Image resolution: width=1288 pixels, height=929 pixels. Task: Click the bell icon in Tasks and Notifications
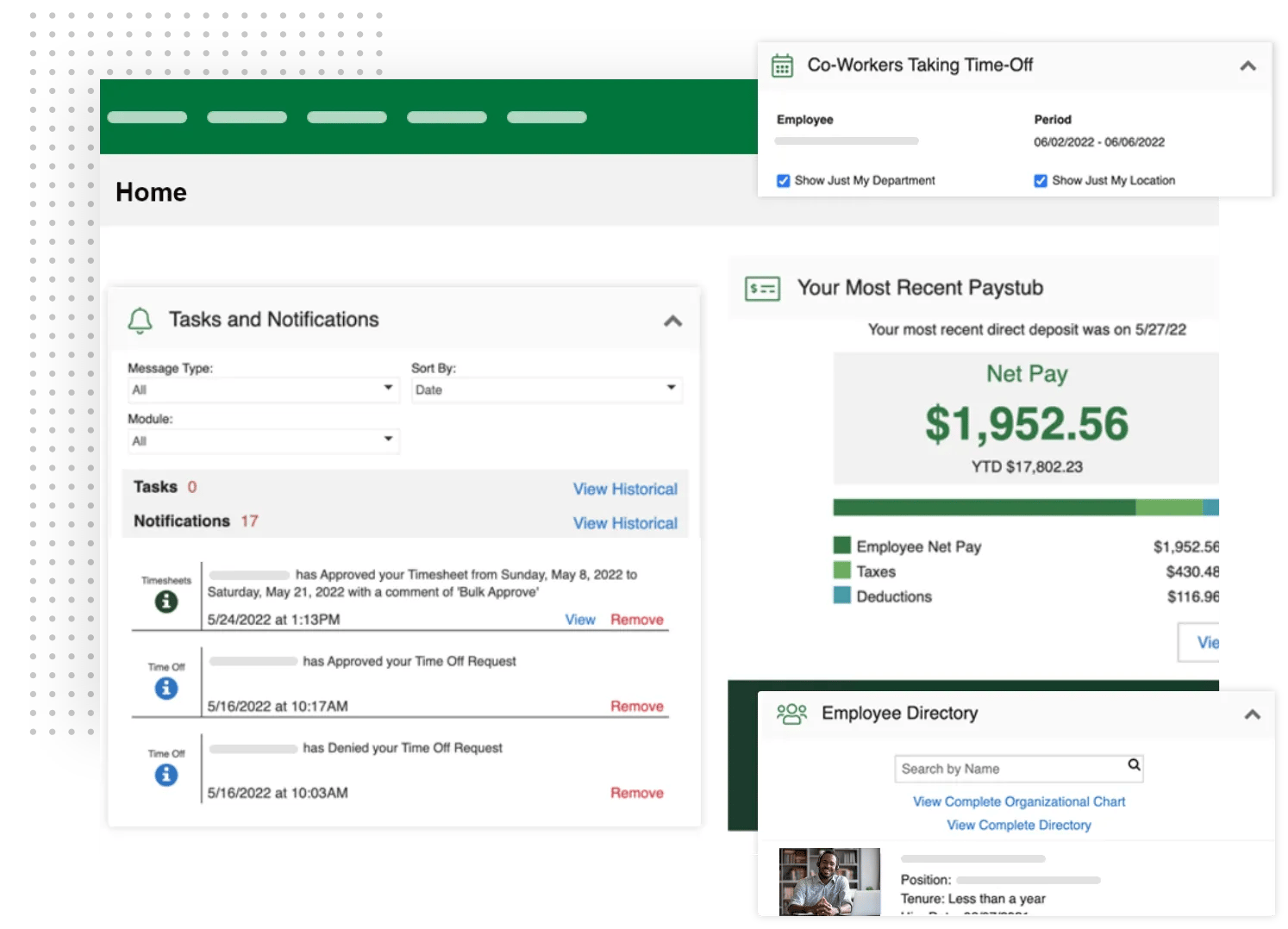click(140, 320)
